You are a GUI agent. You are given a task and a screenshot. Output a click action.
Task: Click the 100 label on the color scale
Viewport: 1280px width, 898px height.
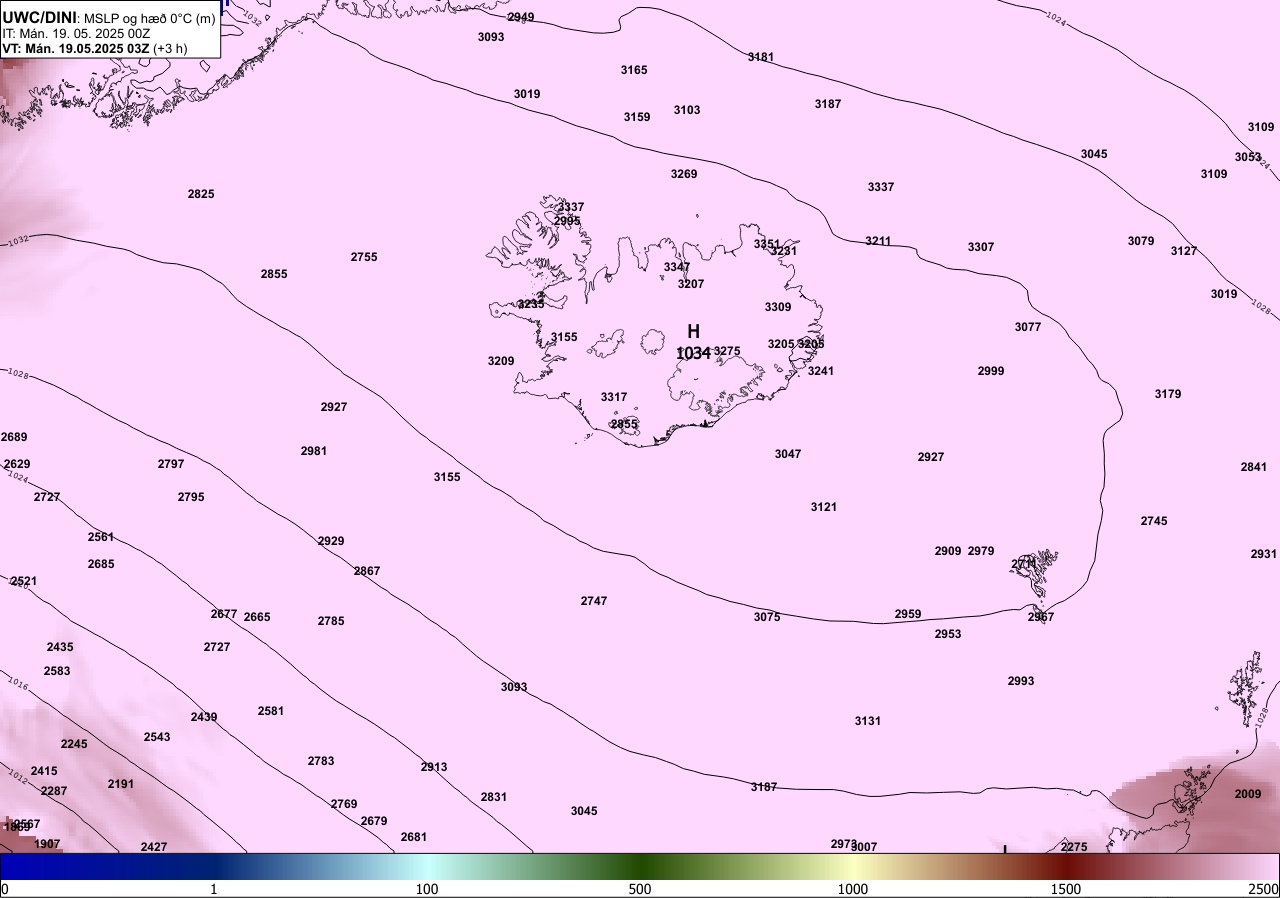point(427,888)
